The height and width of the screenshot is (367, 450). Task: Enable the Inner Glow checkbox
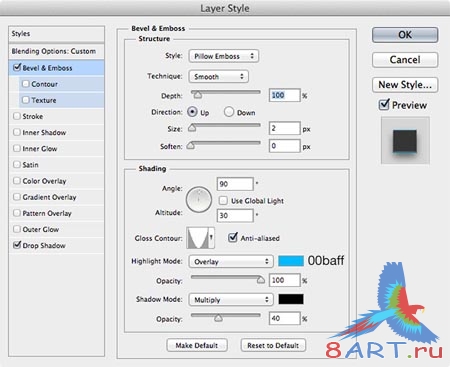point(17,148)
